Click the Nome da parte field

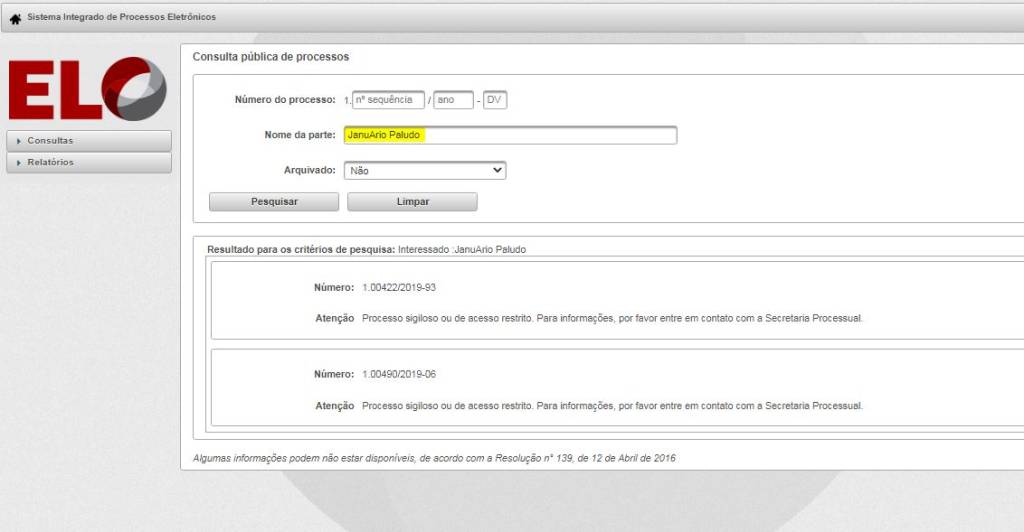point(510,135)
